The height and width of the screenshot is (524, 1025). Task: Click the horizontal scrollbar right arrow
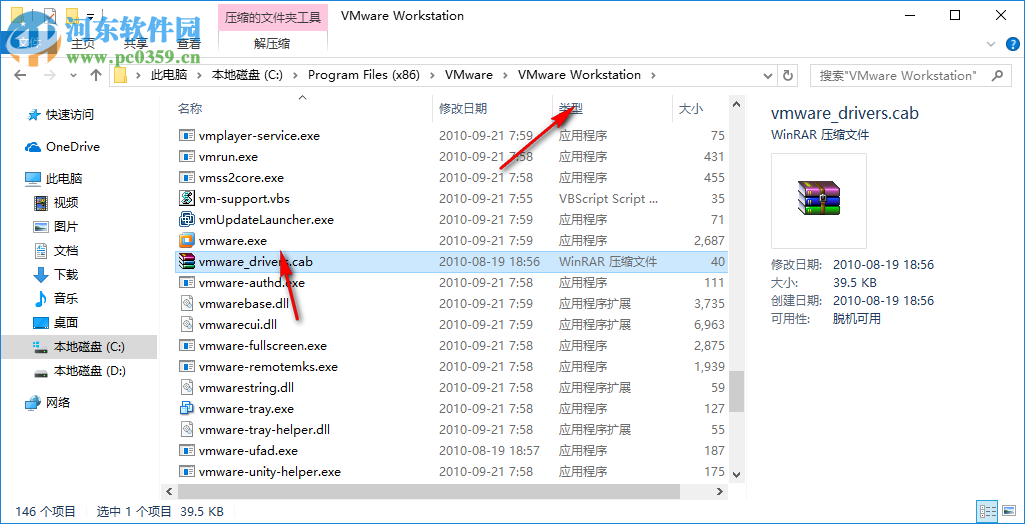point(719,491)
